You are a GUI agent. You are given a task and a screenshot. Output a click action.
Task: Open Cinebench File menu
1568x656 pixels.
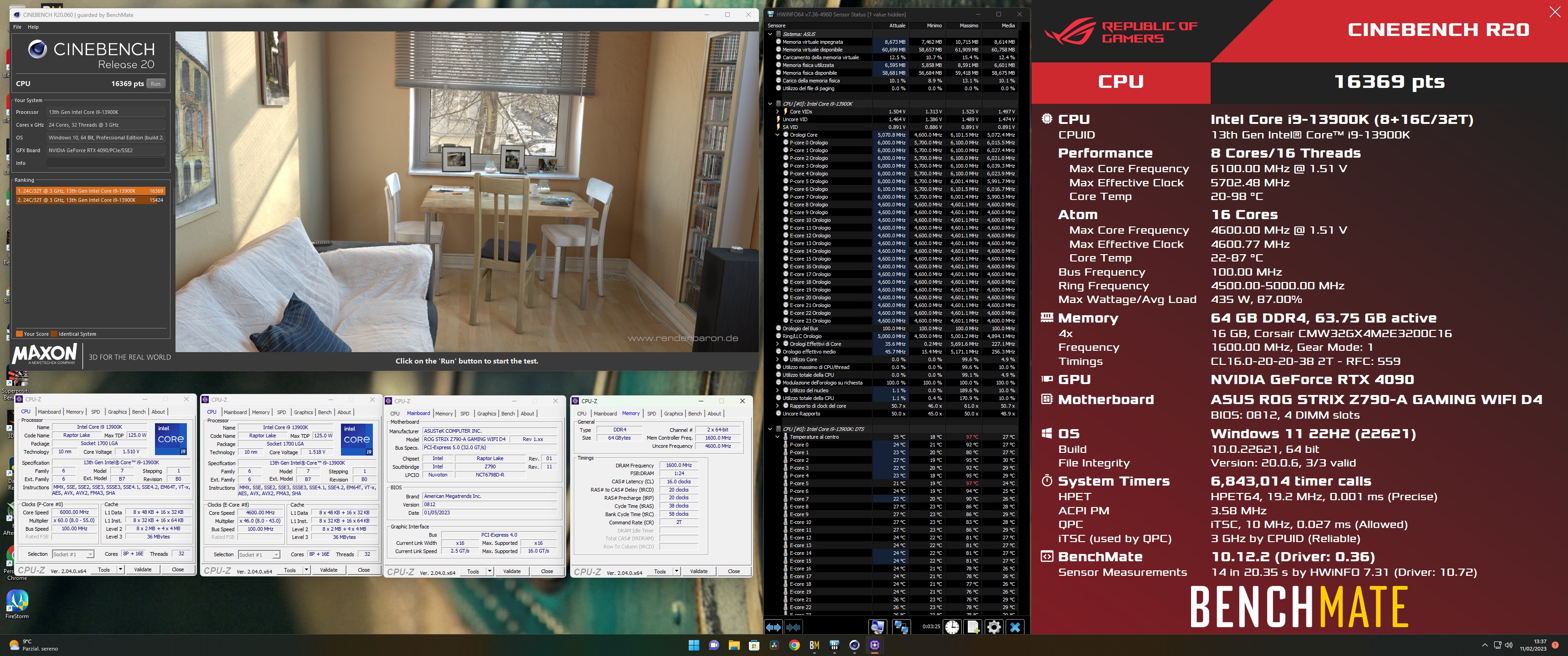tap(17, 27)
